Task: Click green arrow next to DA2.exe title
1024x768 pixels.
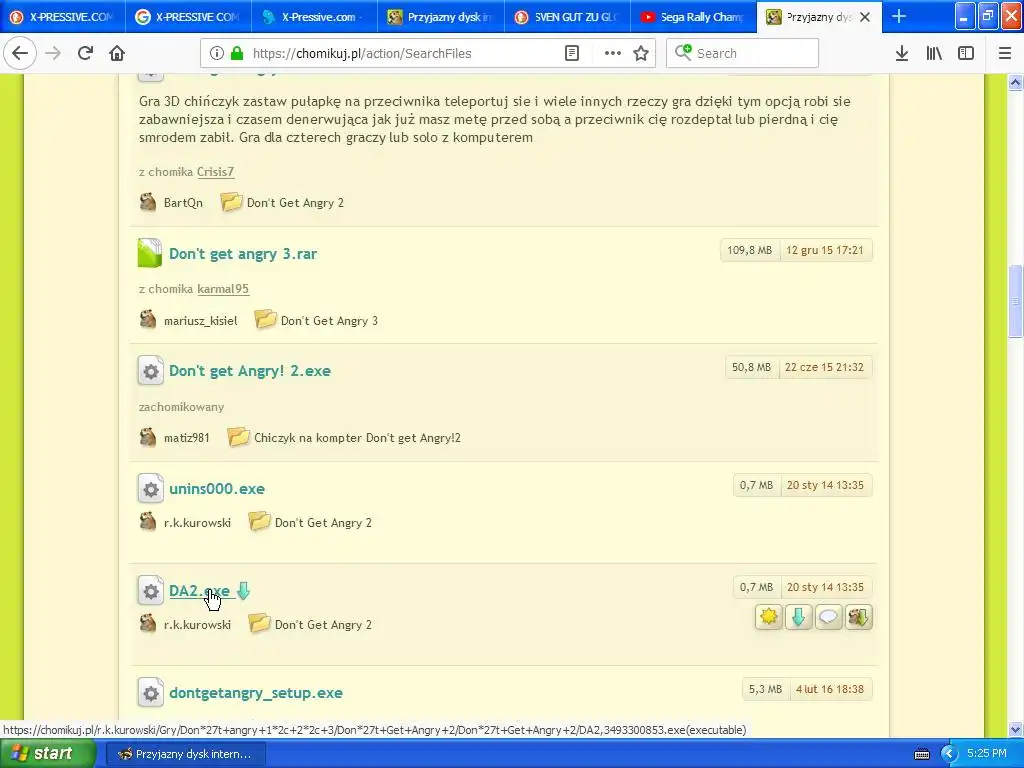Action: [243, 591]
